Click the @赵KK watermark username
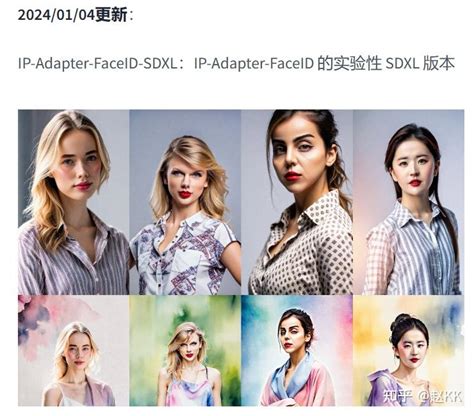 point(440,397)
